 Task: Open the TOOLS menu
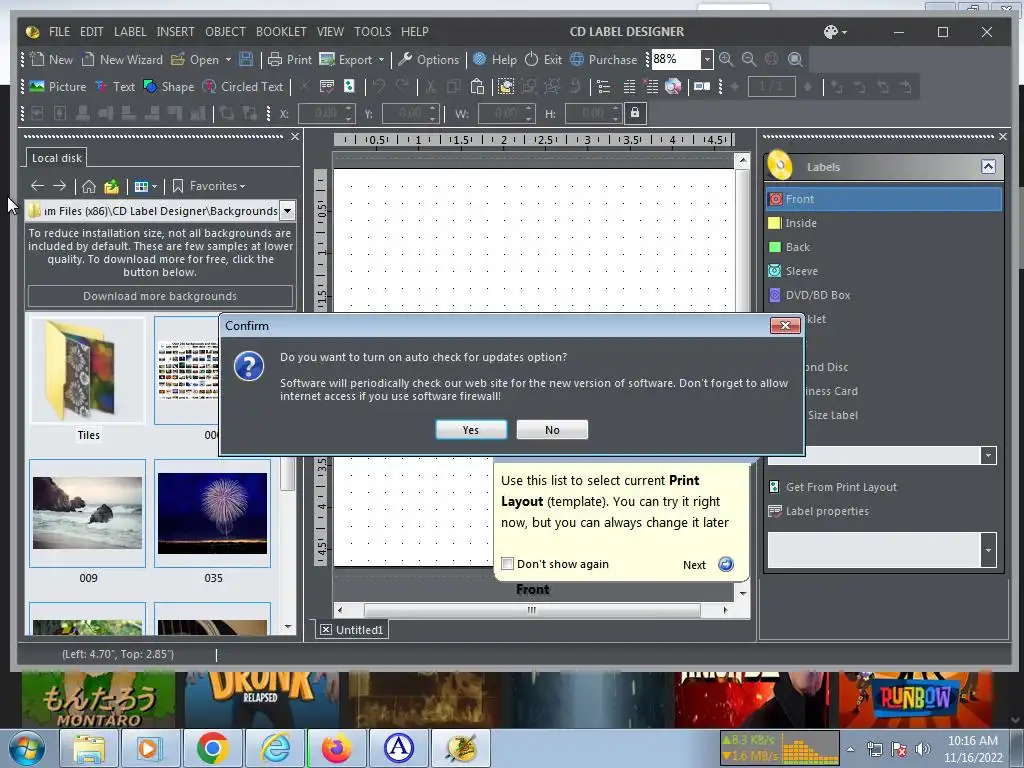tap(372, 31)
